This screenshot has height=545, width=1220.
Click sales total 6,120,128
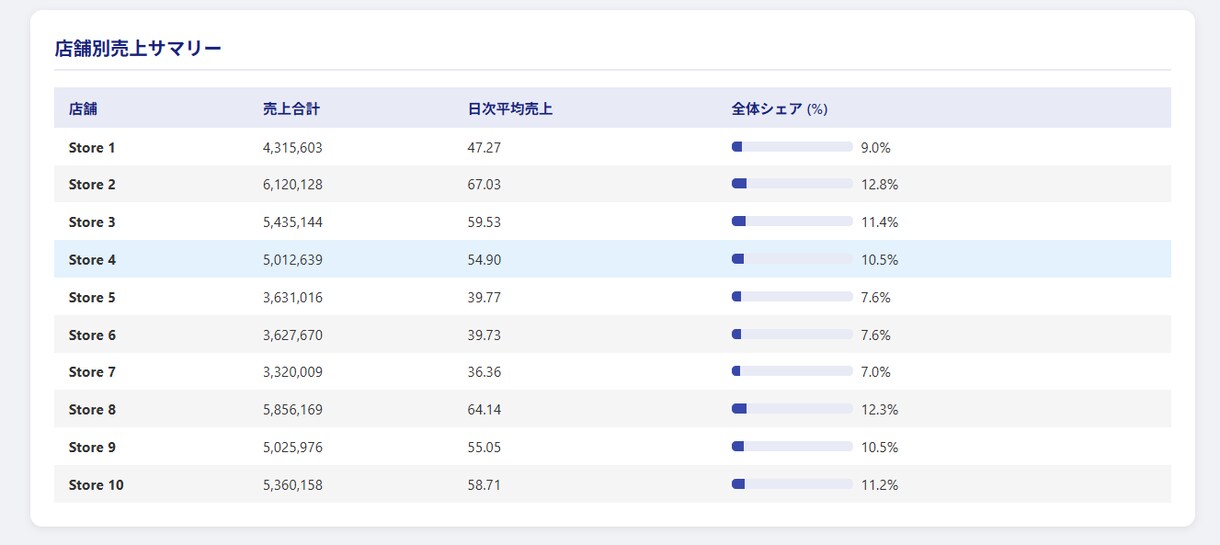293,184
